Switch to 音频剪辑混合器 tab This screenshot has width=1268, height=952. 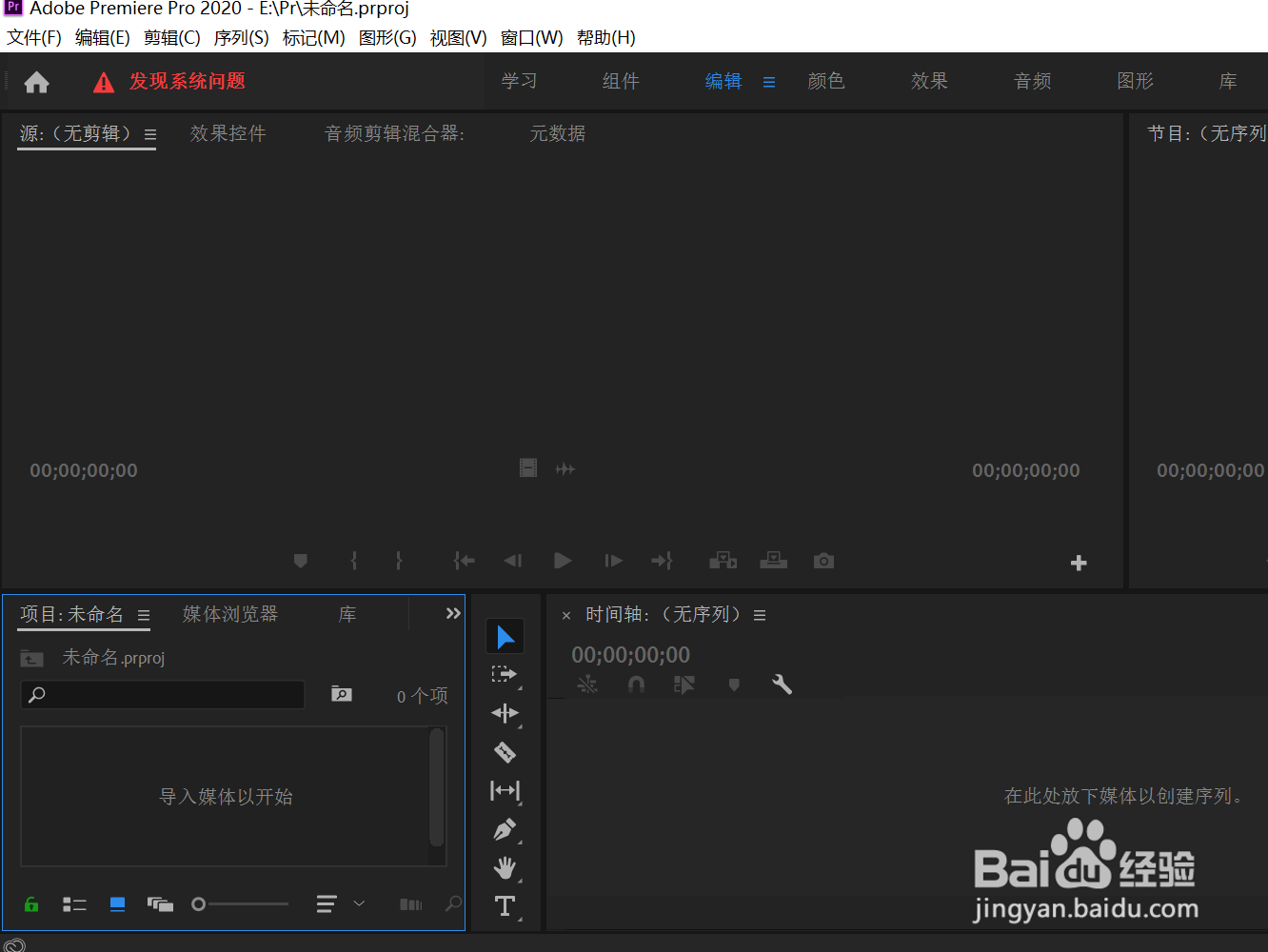(394, 134)
